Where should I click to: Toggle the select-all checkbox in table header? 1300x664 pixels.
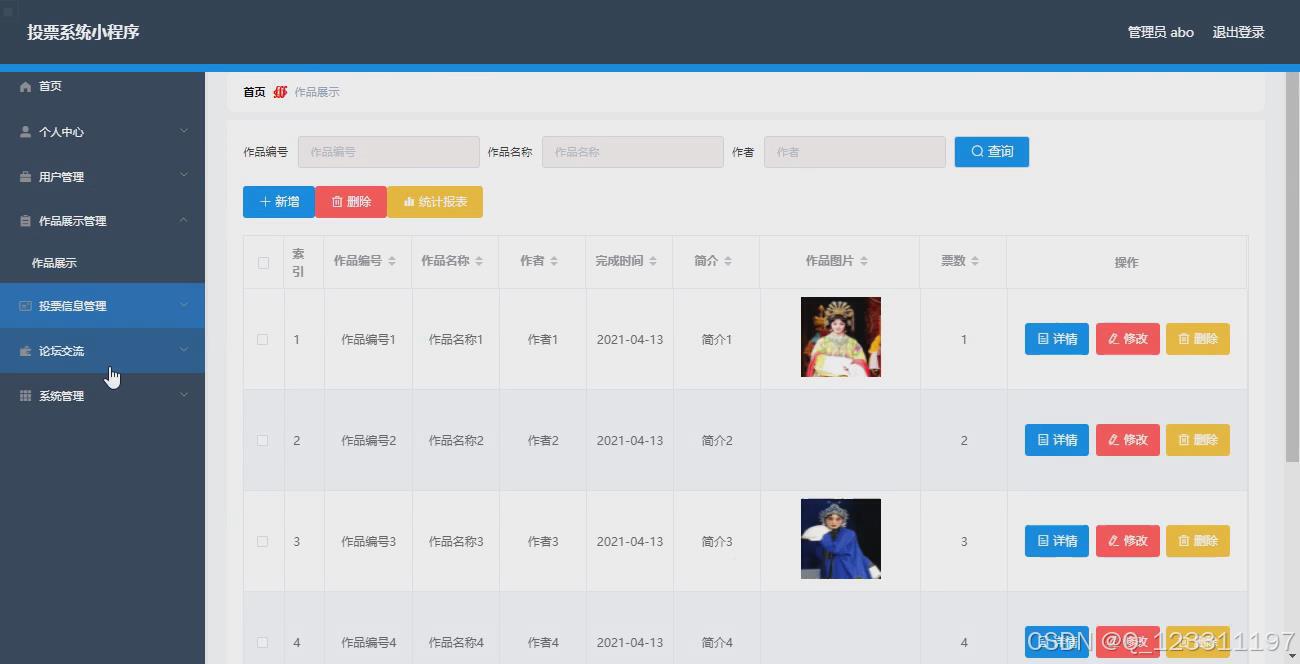(263, 262)
